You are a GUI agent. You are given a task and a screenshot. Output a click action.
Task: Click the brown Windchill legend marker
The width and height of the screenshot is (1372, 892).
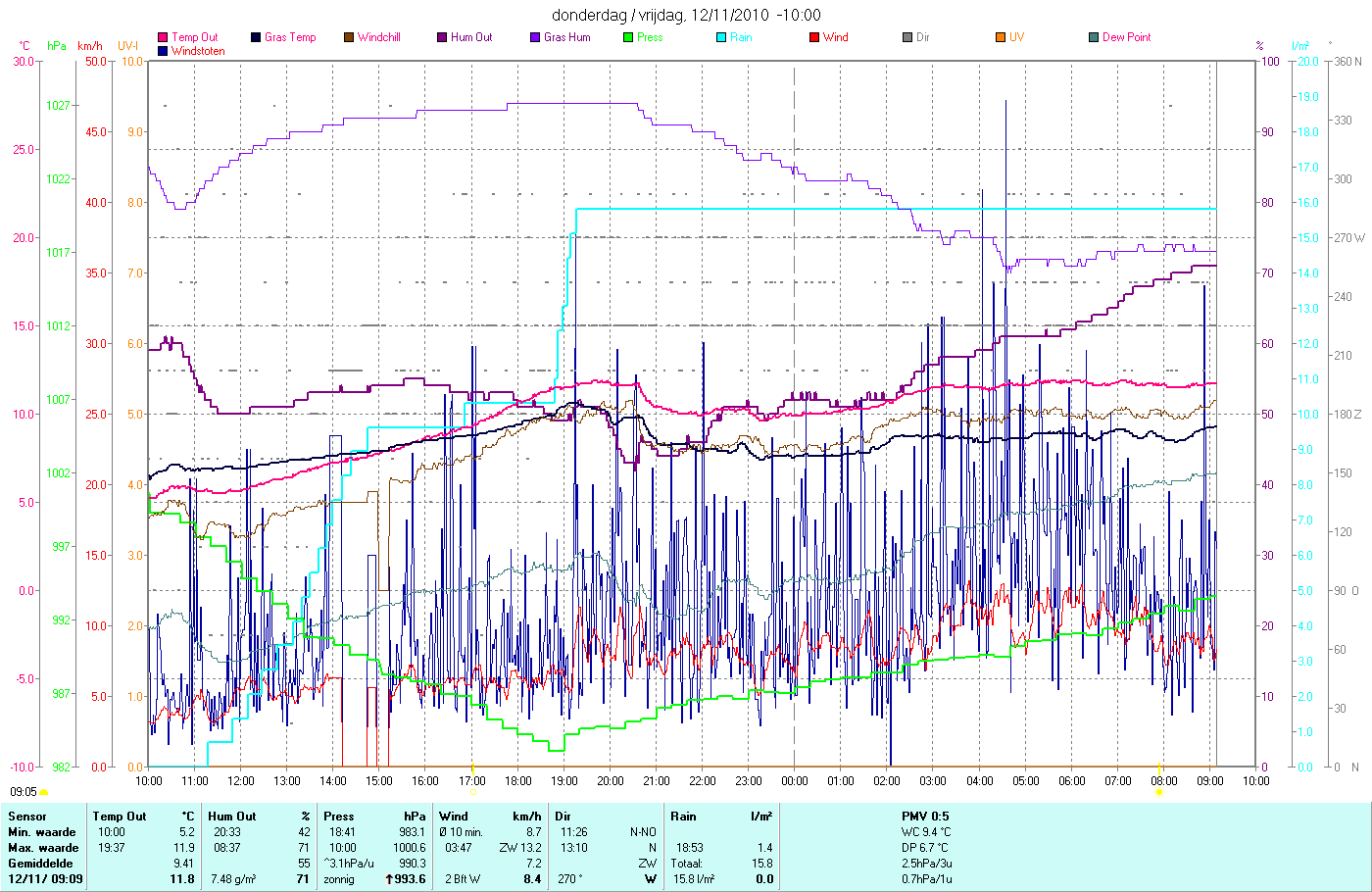coord(349,37)
